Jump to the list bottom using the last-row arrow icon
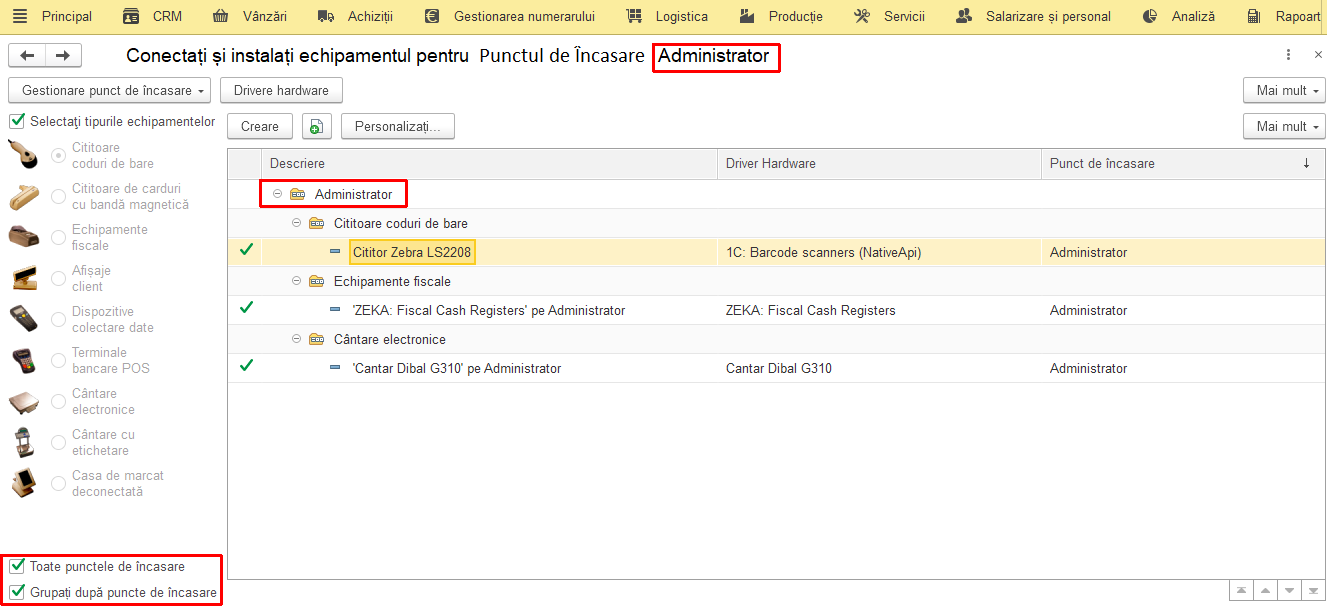This screenshot has width=1327, height=613. pyautogui.click(x=1313, y=591)
